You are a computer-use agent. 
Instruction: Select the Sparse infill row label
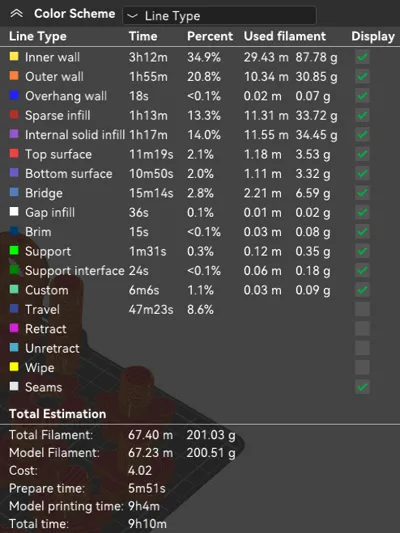[58, 116]
